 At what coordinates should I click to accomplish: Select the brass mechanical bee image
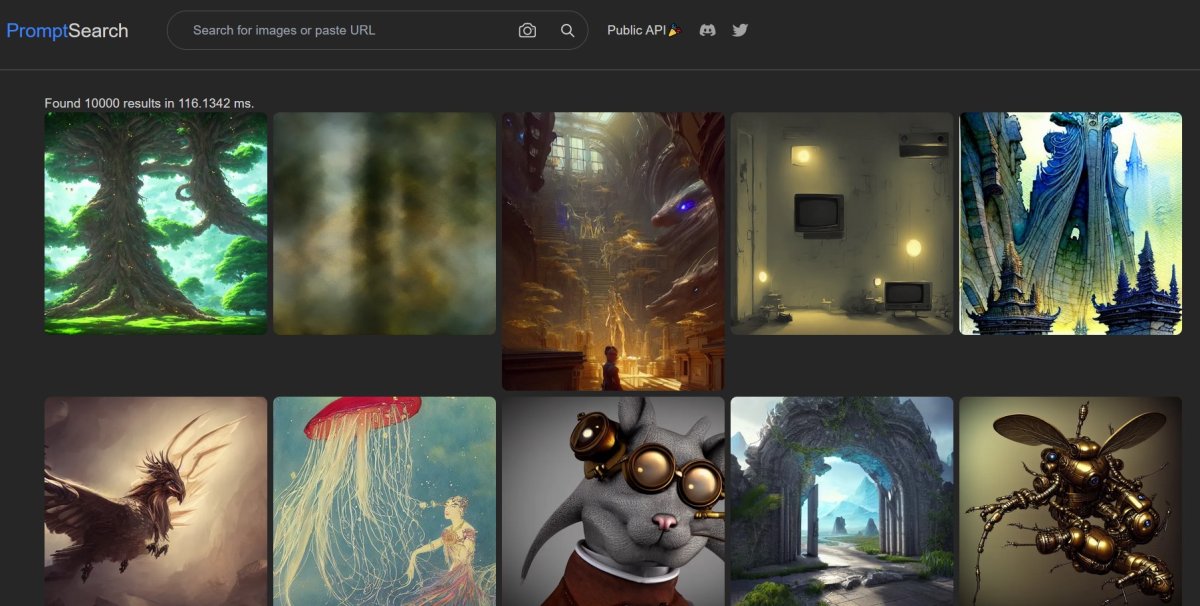[x=1070, y=500]
